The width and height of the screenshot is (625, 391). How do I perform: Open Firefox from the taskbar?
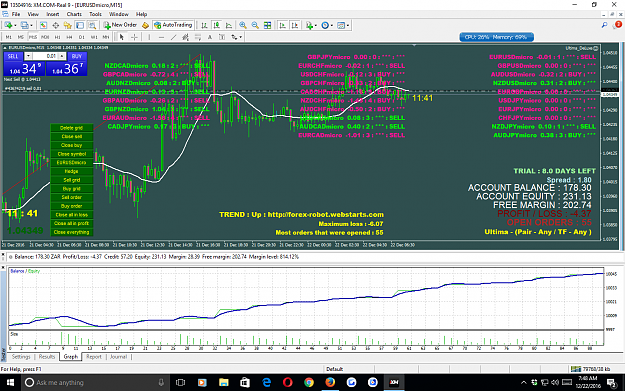coord(330,382)
